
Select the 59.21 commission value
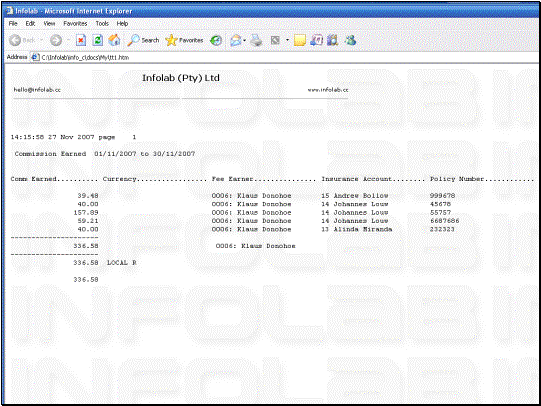(x=88, y=221)
